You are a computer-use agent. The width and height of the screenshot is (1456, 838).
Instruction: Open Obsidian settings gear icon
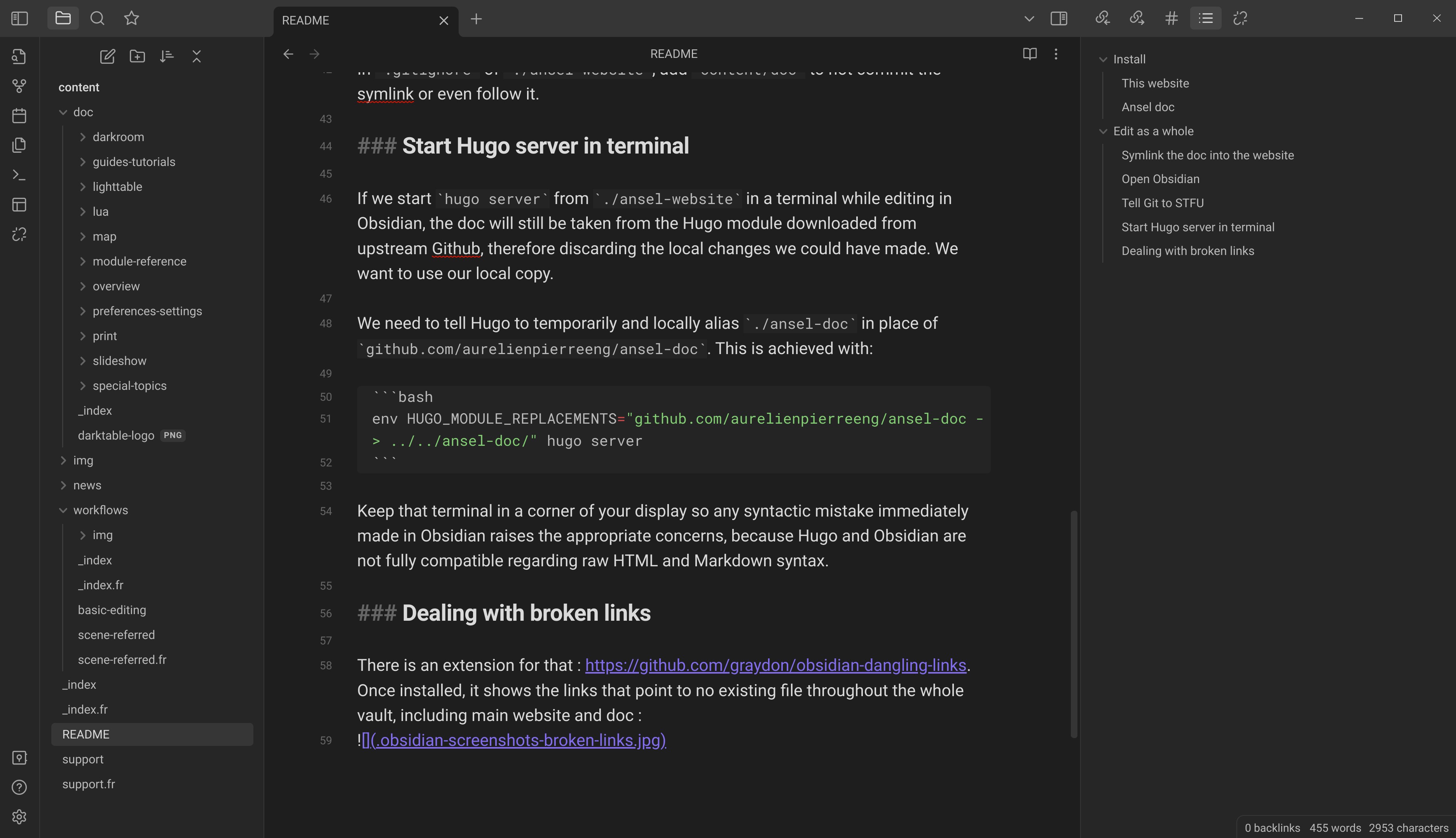[19, 817]
